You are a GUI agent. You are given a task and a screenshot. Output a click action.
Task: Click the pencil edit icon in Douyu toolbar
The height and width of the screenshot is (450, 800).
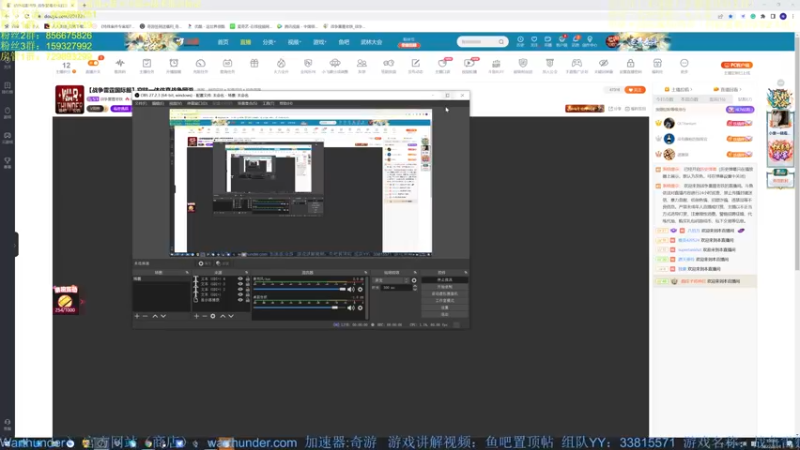415,63
